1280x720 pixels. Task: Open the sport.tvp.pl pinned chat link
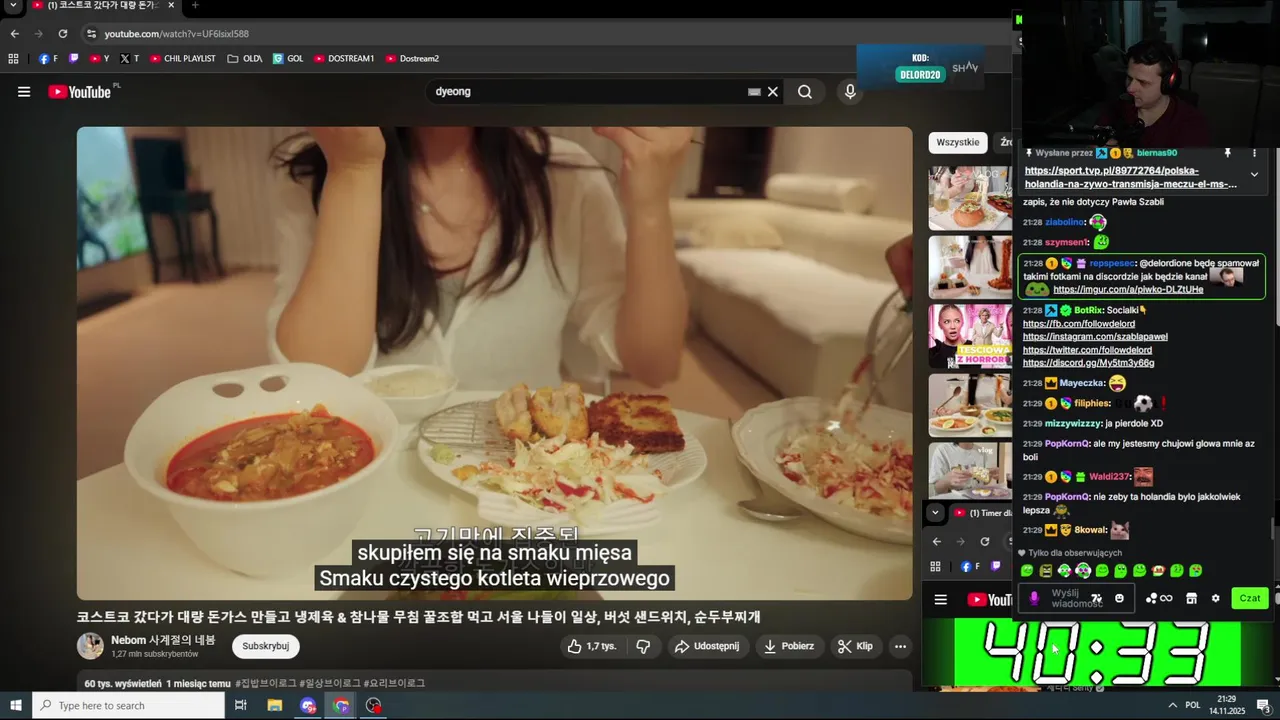click(1130, 177)
